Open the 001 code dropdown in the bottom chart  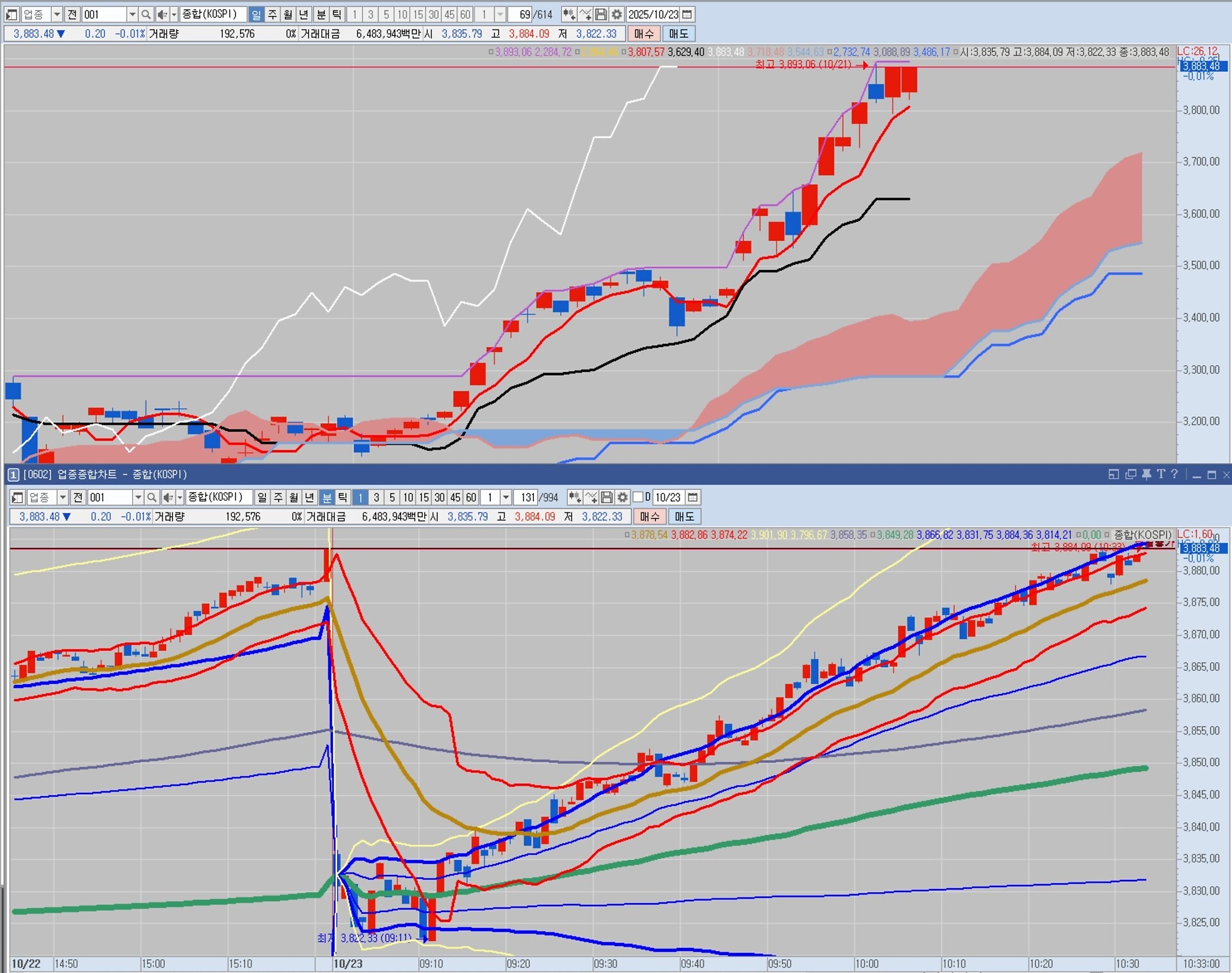138,497
